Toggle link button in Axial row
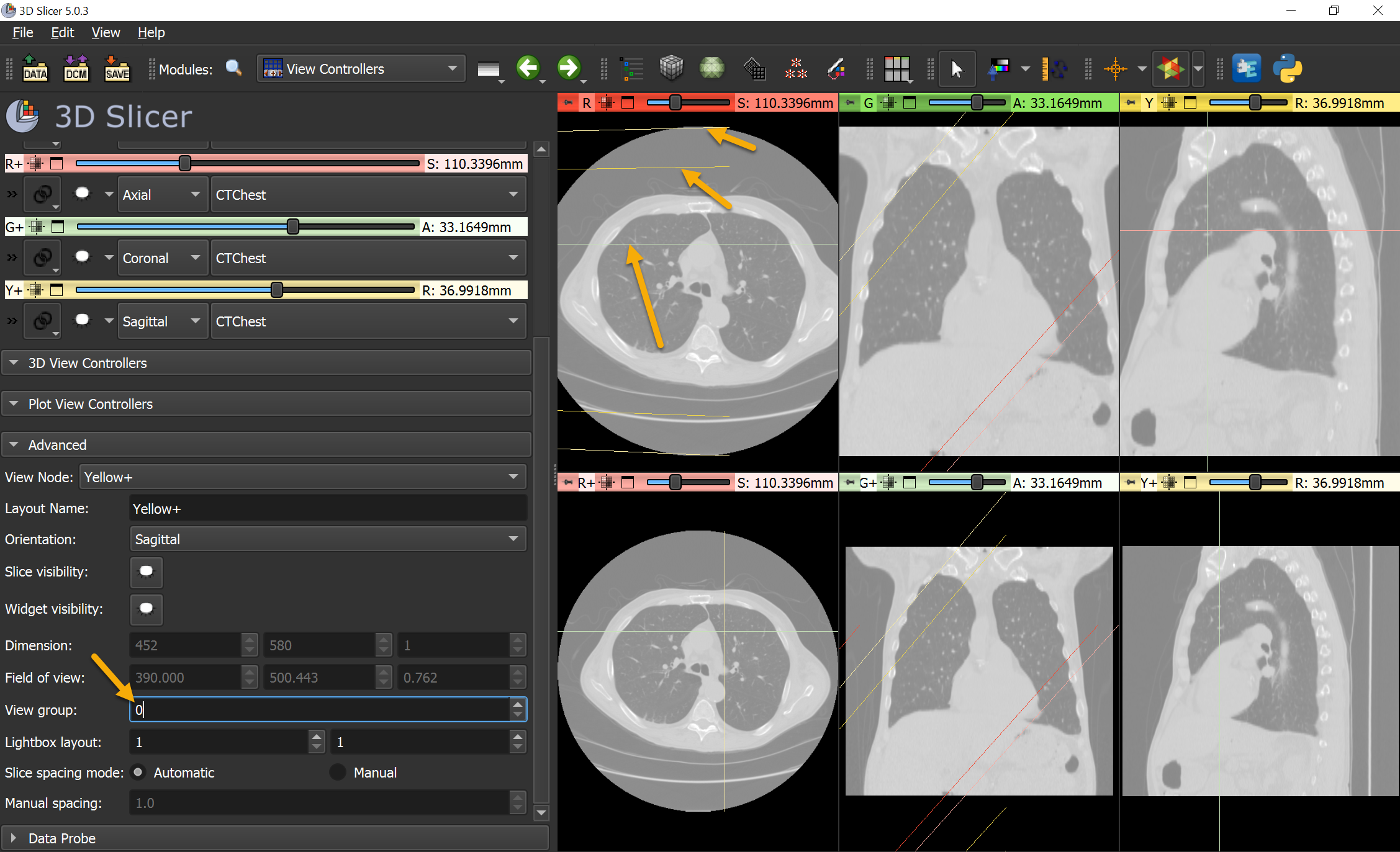Viewport: 1400px width, 852px height. tap(42, 194)
